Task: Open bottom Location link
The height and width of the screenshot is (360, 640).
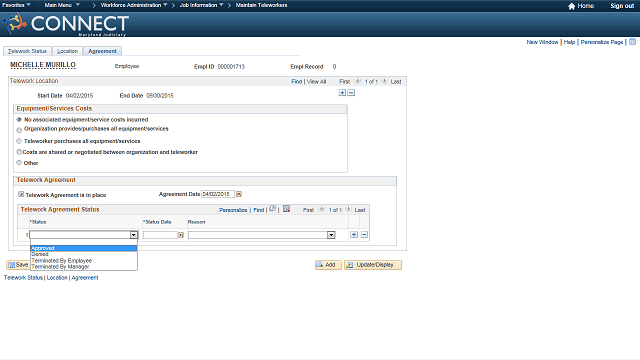Action: (57, 278)
